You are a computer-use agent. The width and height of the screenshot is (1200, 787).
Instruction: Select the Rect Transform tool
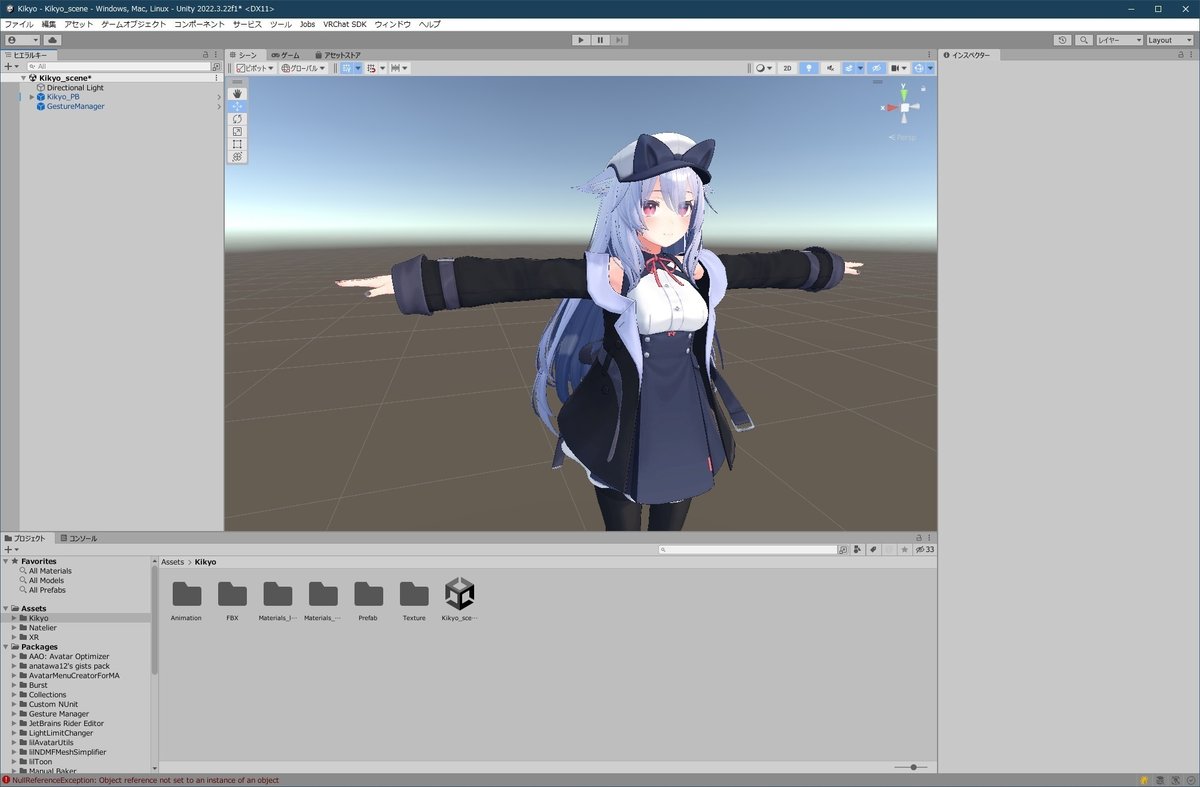[237, 143]
